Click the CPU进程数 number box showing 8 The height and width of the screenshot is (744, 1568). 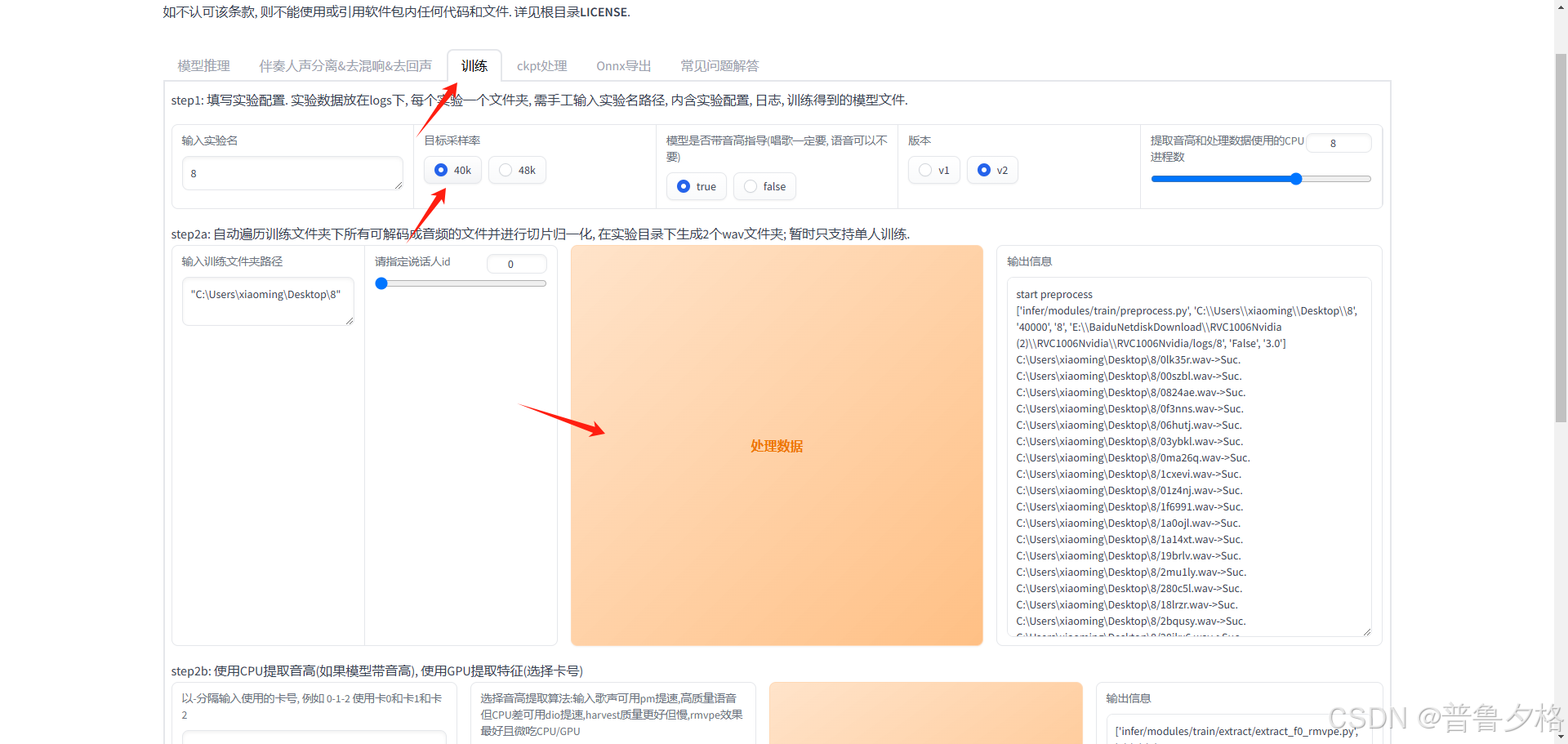[1339, 143]
